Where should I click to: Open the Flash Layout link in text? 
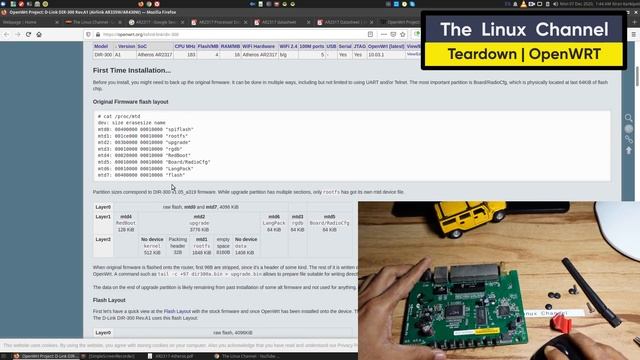tap(177, 311)
